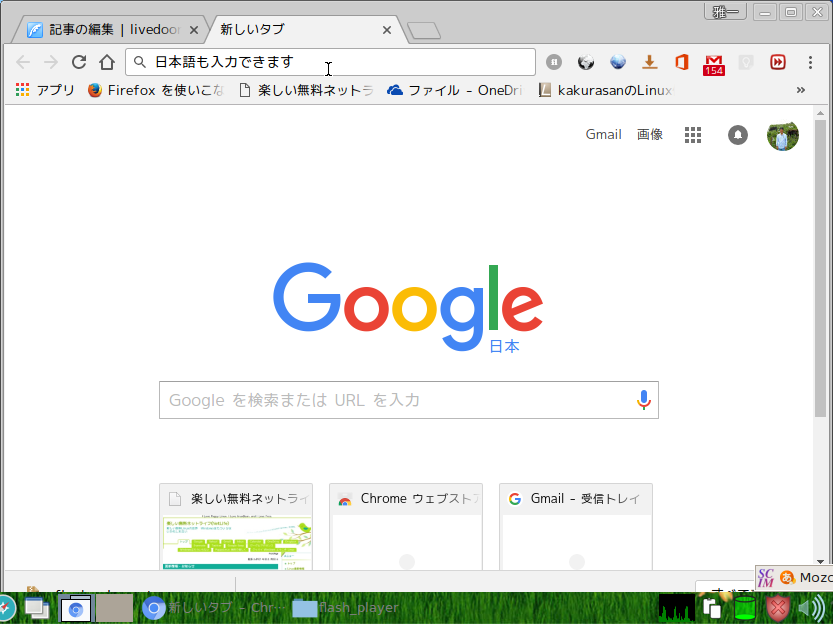Click the gray circular extension icon
Screen dimensions: 833x624
point(554,62)
